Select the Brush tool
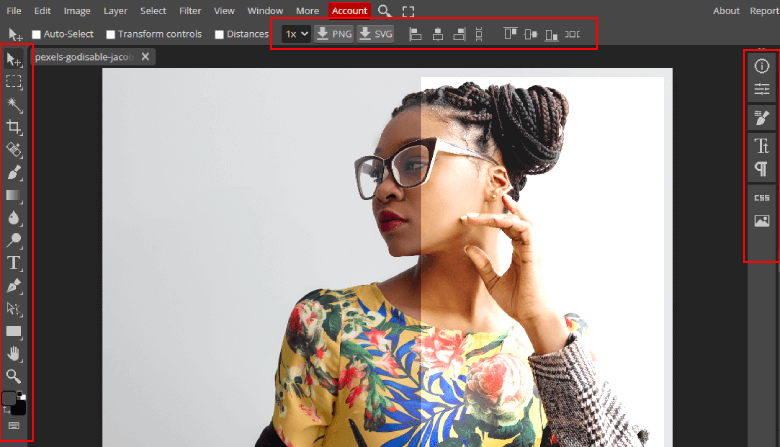 point(14,173)
